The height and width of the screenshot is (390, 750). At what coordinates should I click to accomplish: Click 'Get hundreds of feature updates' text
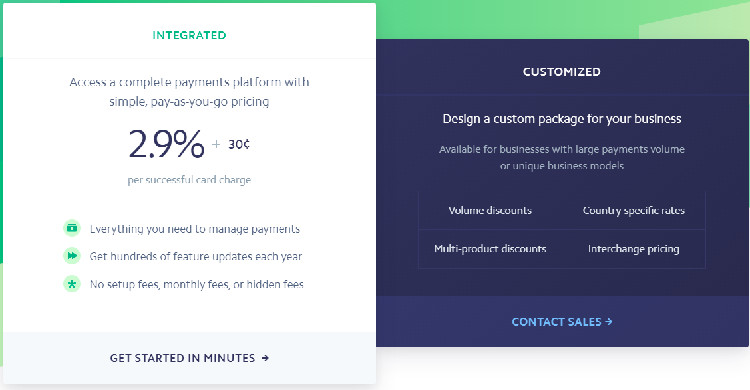196,256
